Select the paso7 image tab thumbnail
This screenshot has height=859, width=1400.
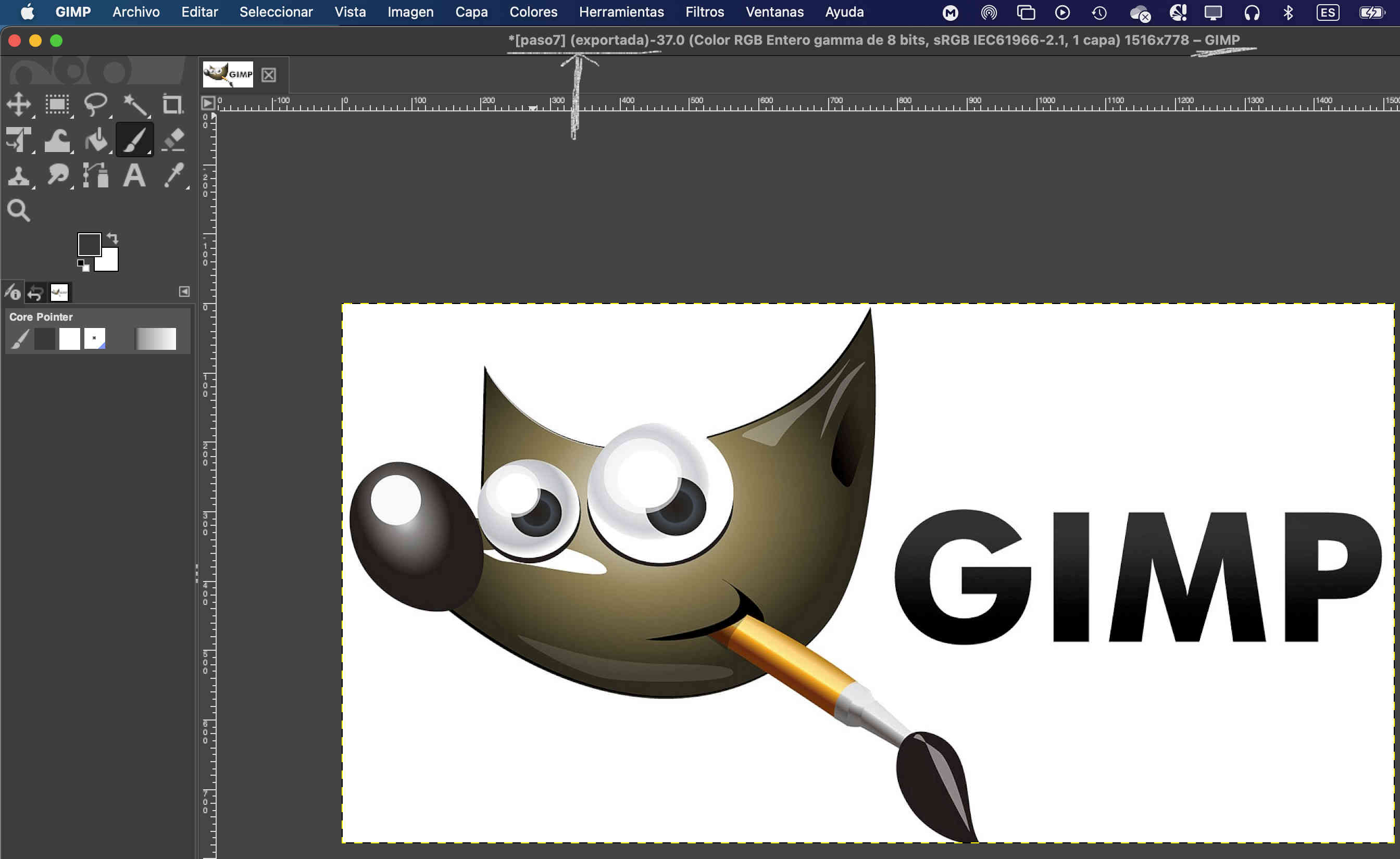[x=228, y=74]
